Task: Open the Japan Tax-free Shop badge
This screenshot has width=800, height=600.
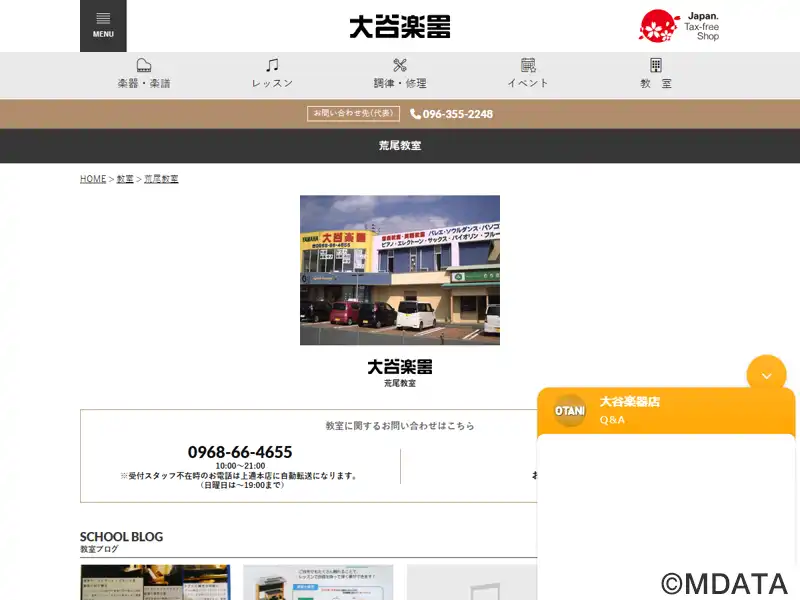Action: coord(679,26)
